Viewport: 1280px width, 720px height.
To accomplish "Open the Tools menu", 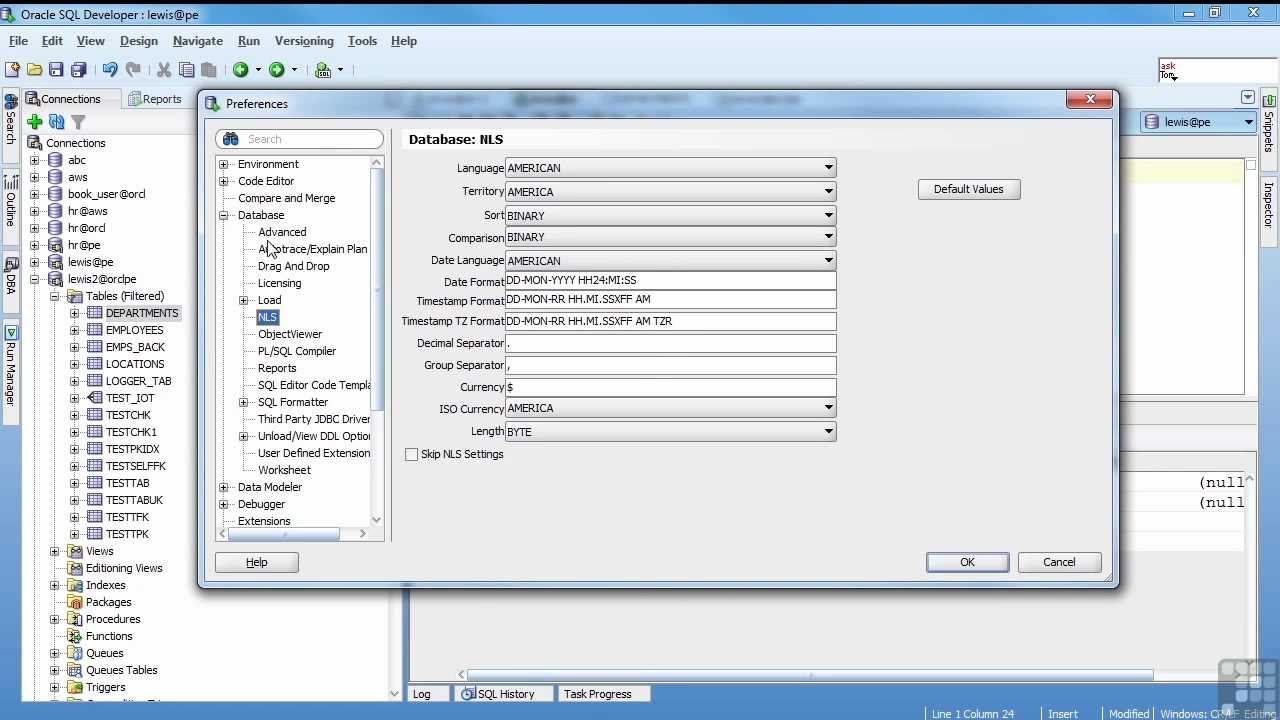I will click(362, 41).
